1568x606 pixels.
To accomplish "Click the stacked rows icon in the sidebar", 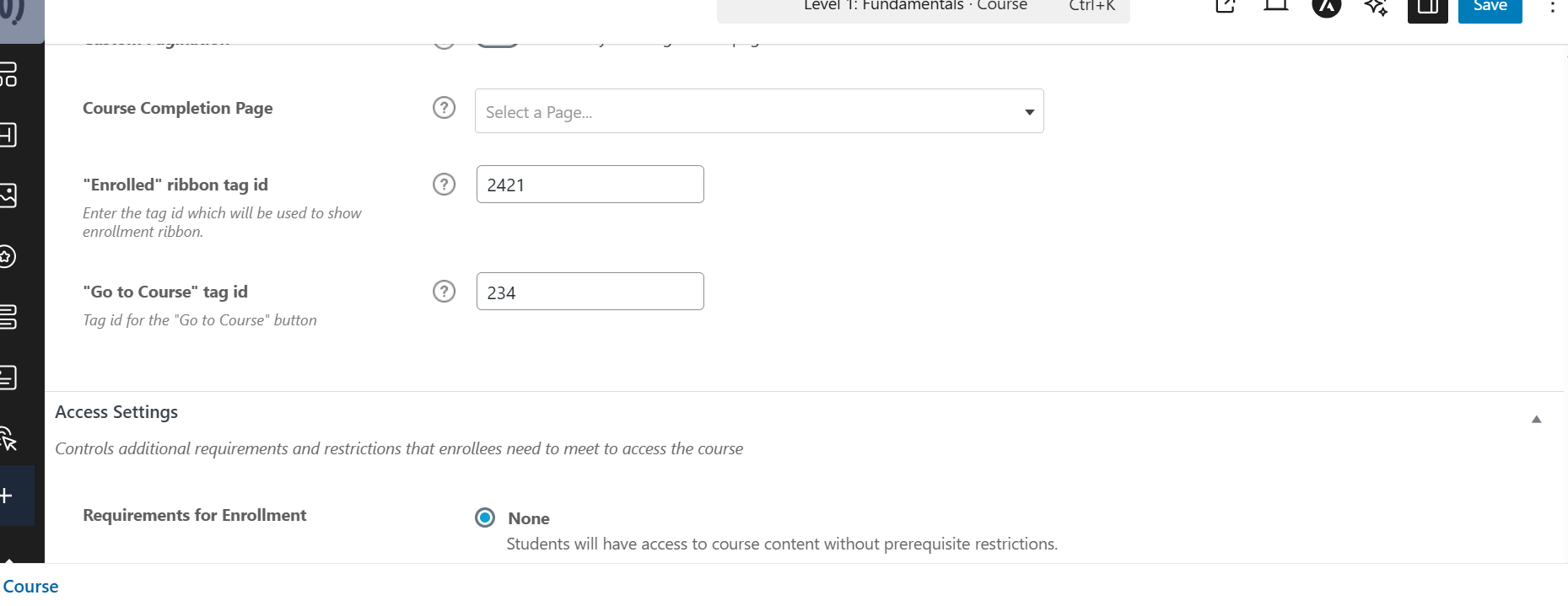I will 8,317.
